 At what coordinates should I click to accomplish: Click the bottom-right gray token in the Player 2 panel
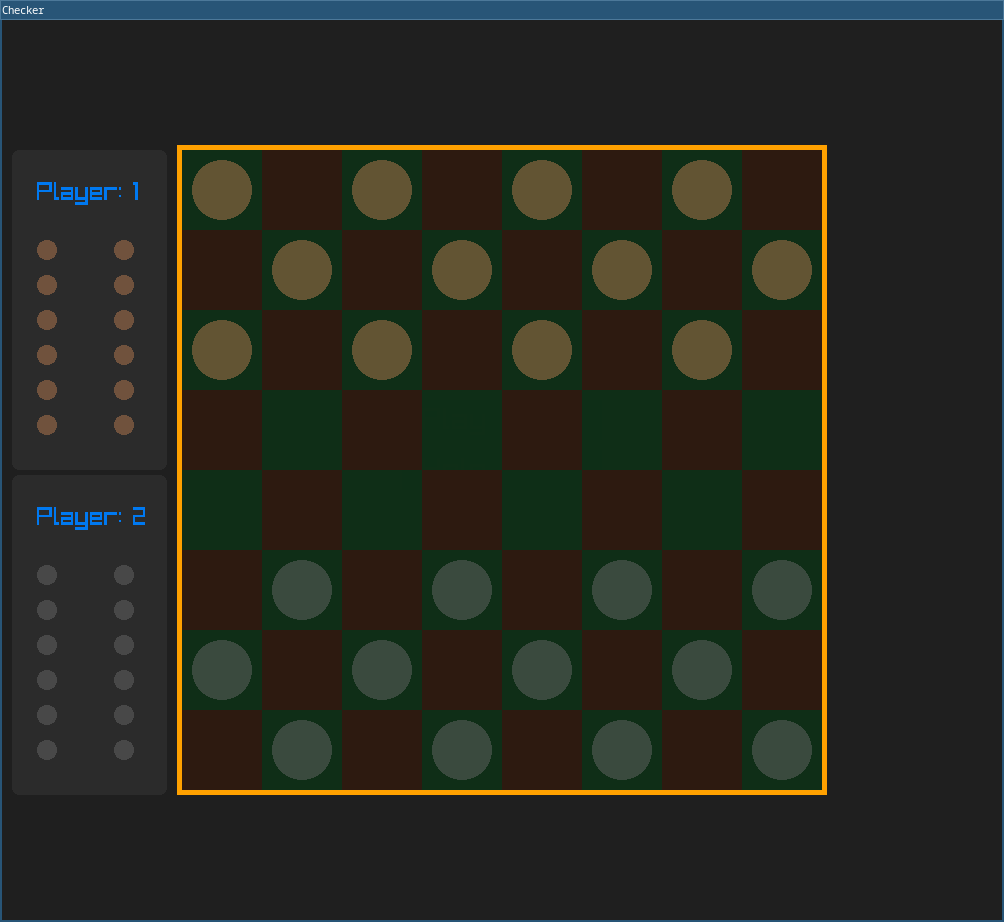[x=124, y=750]
